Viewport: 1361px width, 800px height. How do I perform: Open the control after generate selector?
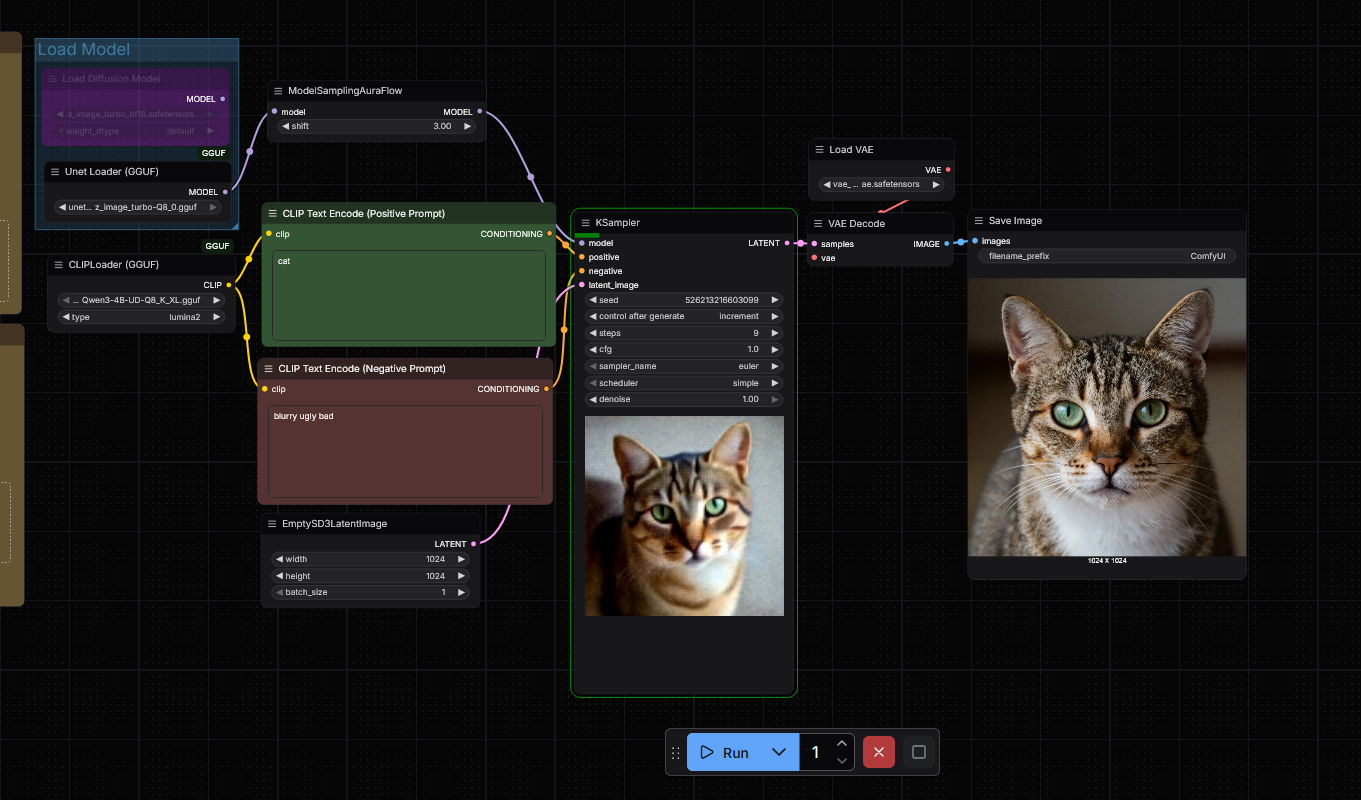pyautogui.click(x=684, y=316)
